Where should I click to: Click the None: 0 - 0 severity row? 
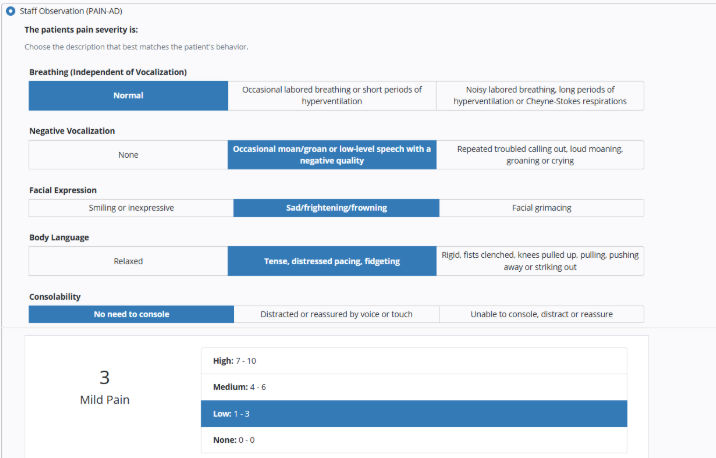click(413, 440)
